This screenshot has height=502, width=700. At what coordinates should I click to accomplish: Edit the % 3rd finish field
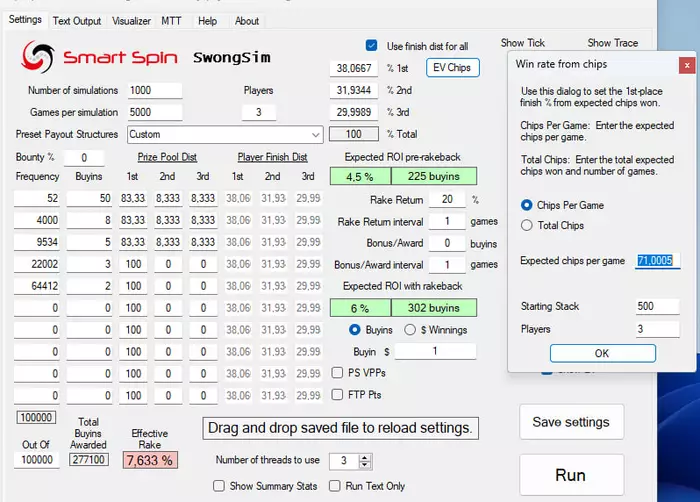tap(354, 112)
